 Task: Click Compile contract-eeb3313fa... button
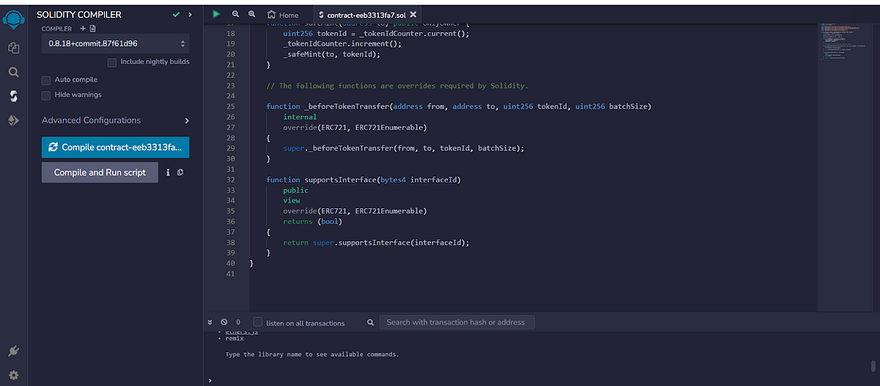click(116, 147)
